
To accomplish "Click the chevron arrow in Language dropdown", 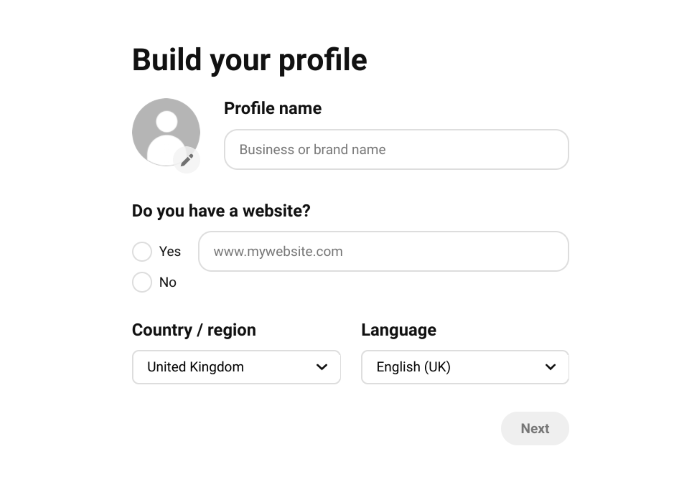I will click(550, 367).
